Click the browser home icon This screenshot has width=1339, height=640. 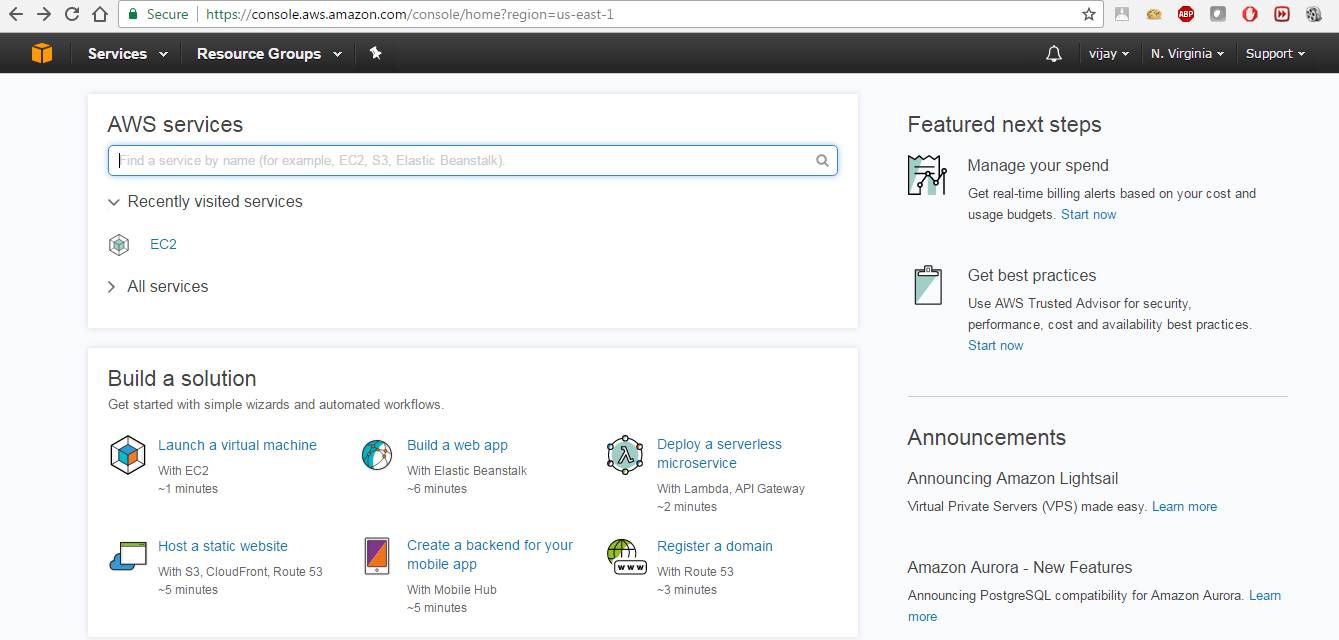tap(99, 14)
